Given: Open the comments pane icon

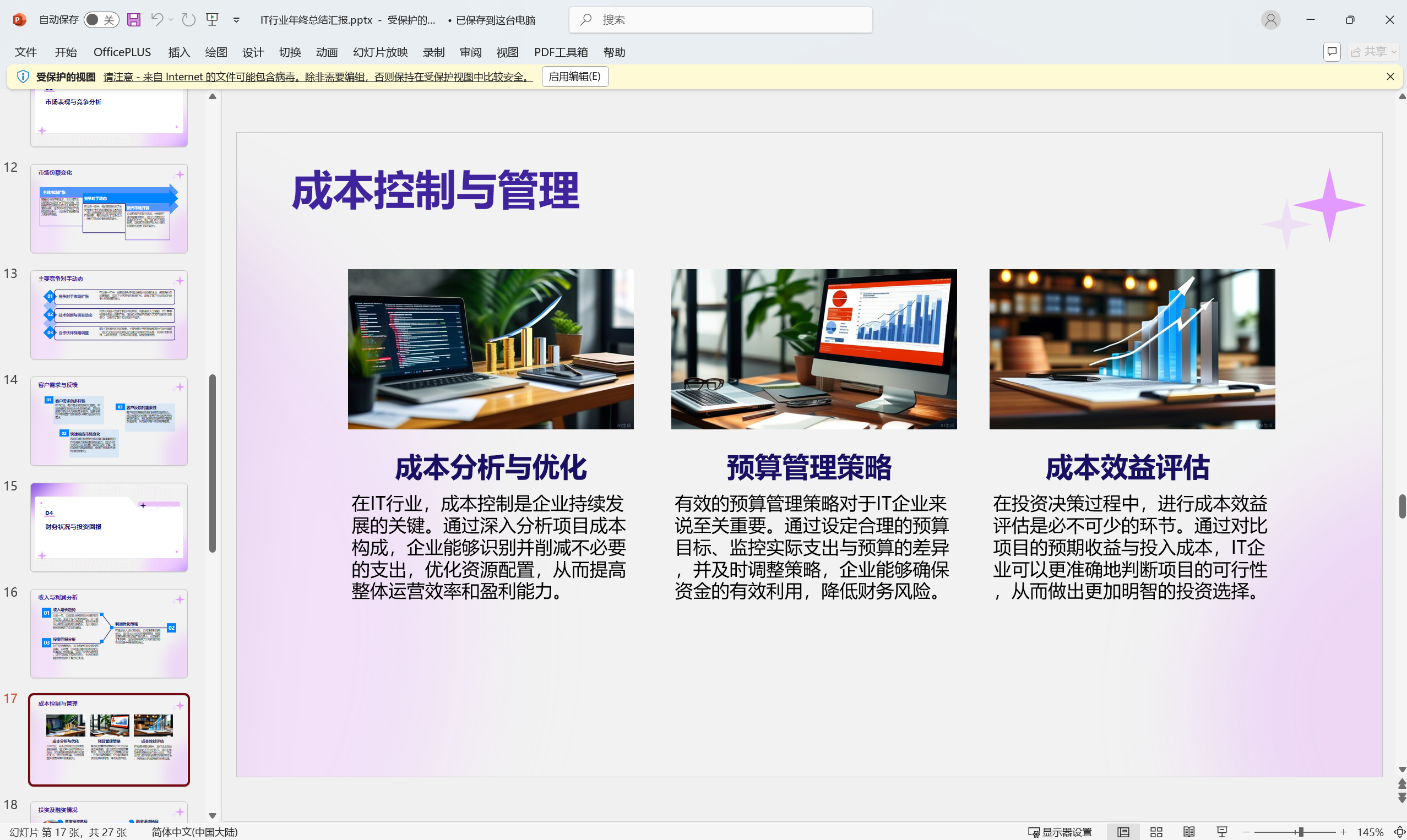Looking at the screenshot, I should pos(1332,52).
